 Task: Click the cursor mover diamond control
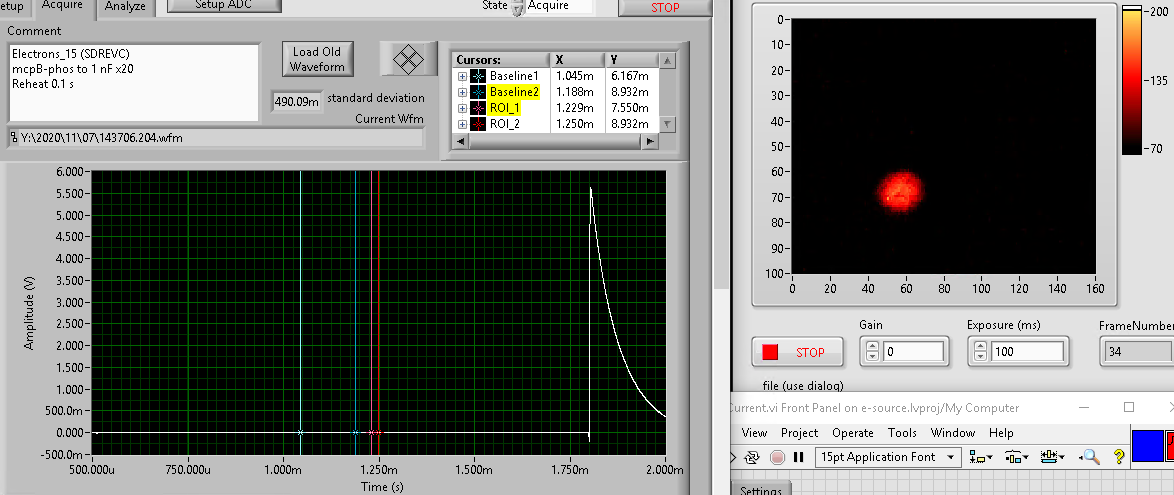point(409,58)
